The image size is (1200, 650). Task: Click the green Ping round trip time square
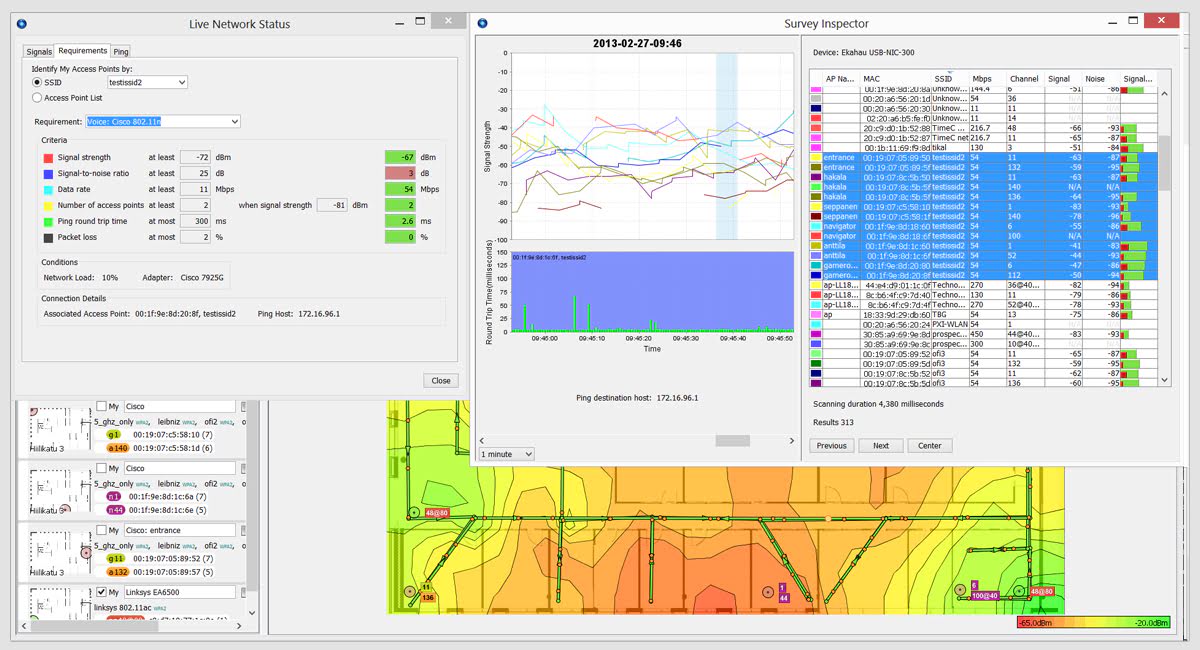[x=48, y=221]
